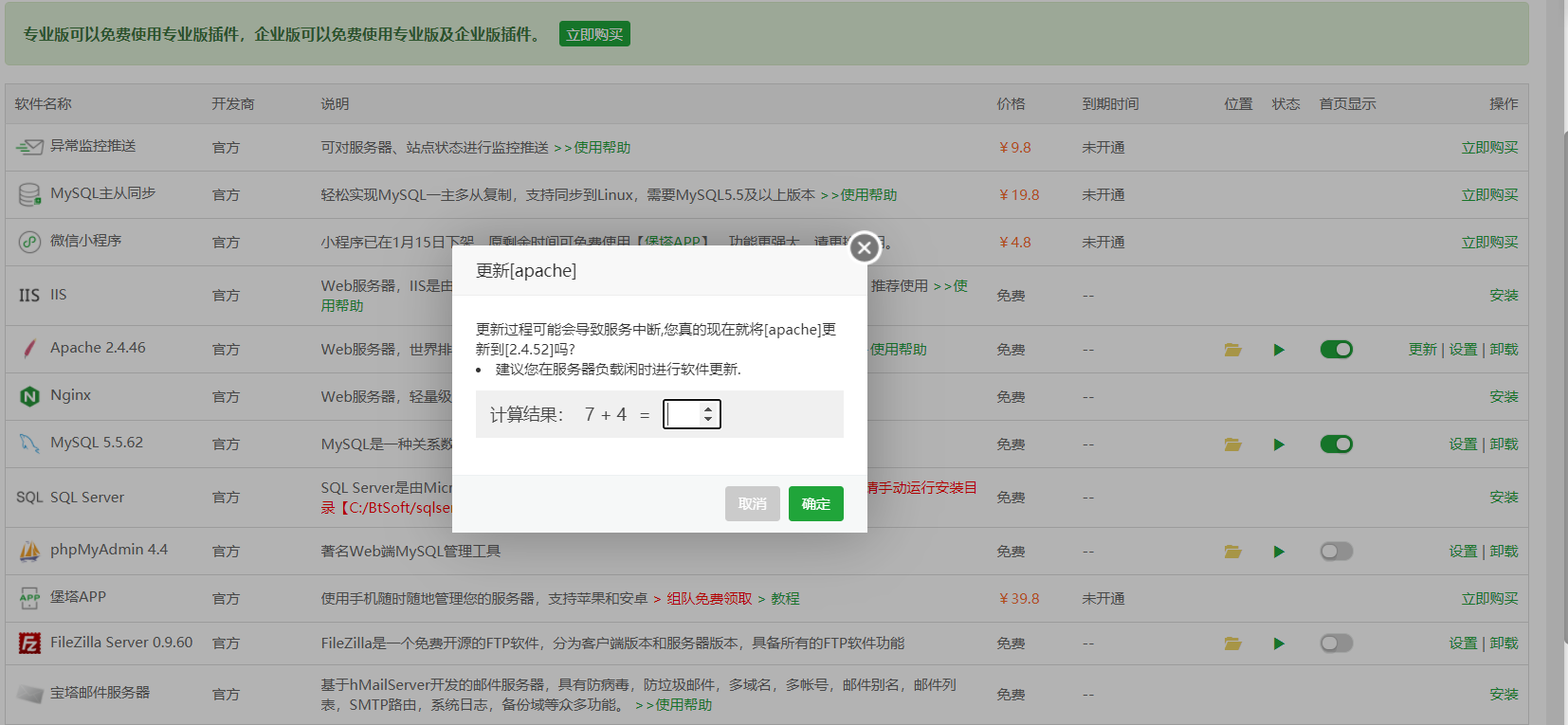Click the MySQL 5.5.62 dolphin icon
Screen dimensions: 1568x725
click(x=30, y=444)
